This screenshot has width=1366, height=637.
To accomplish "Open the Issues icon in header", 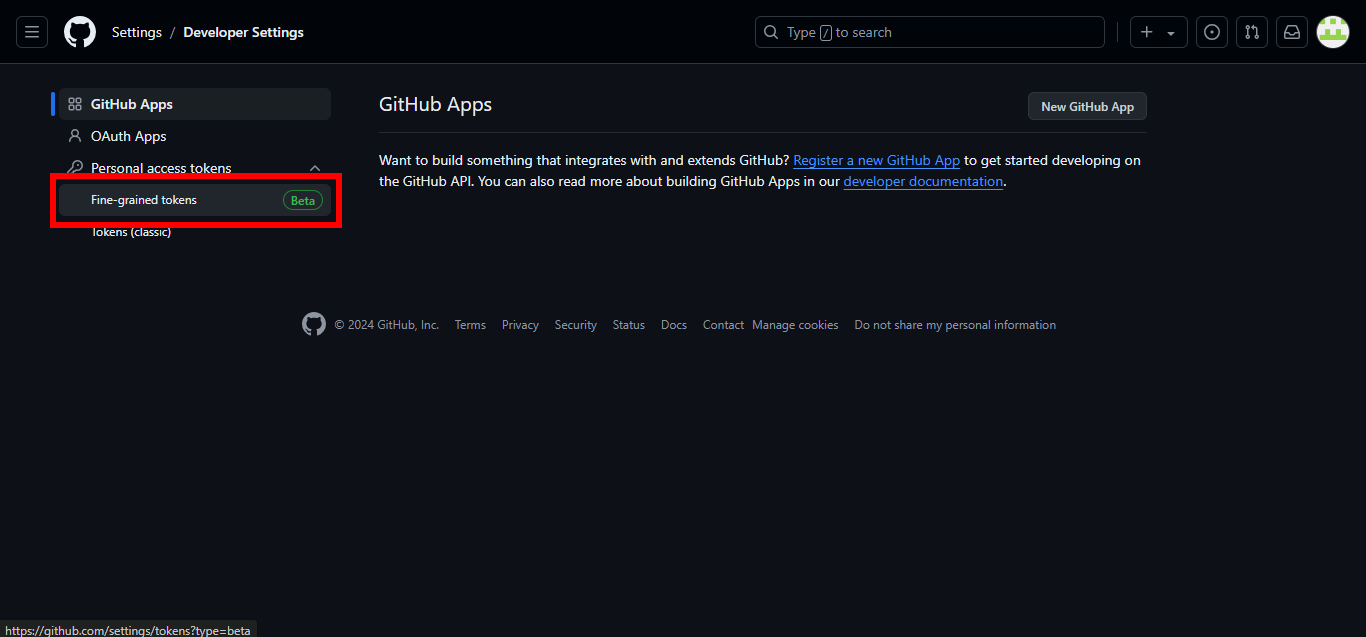I will tap(1212, 32).
